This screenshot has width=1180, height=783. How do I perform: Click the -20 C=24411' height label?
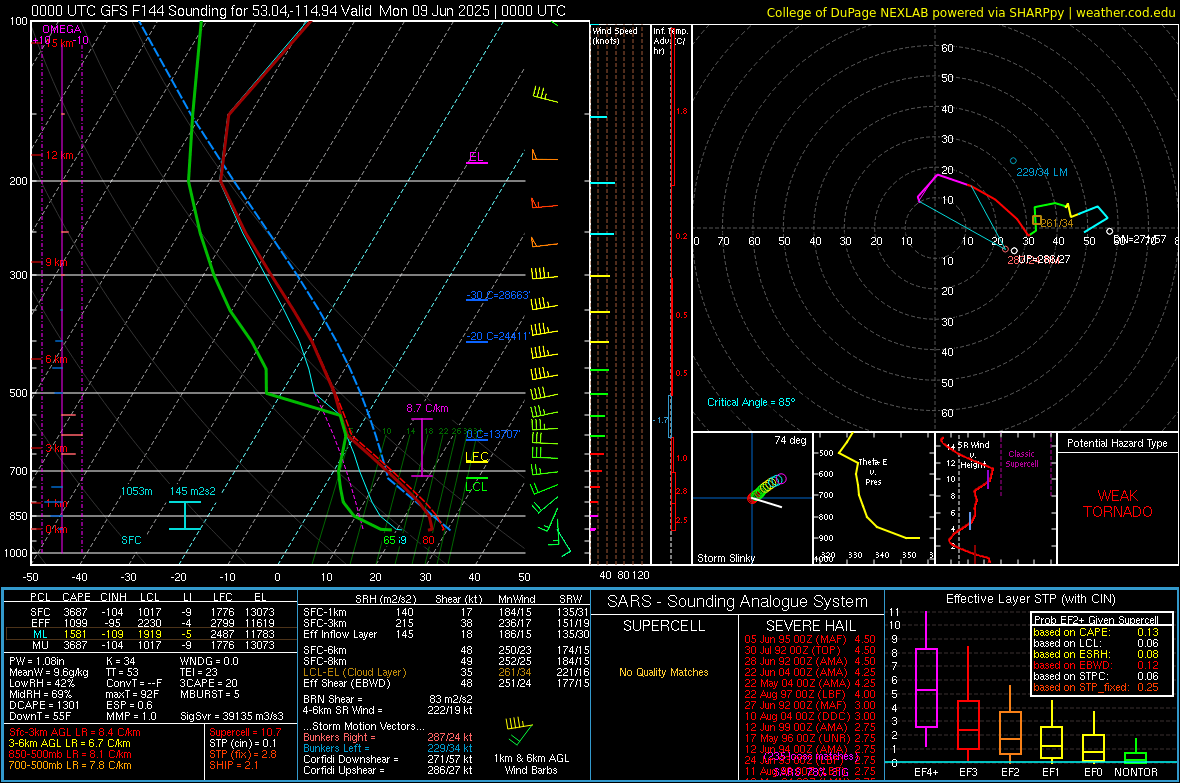click(x=497, y=336)
